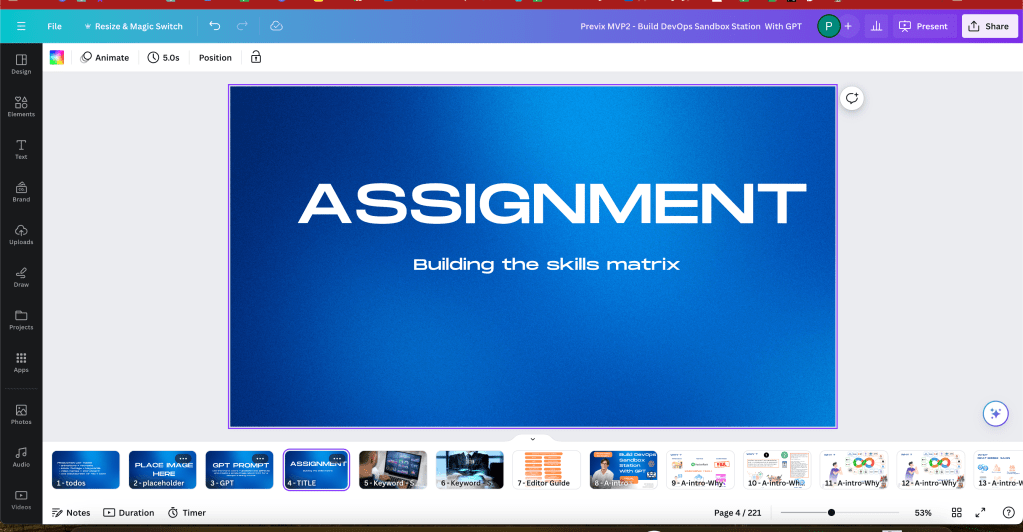
Task: Open the Magic assistant sparkle button
Action: click(996, 413)
